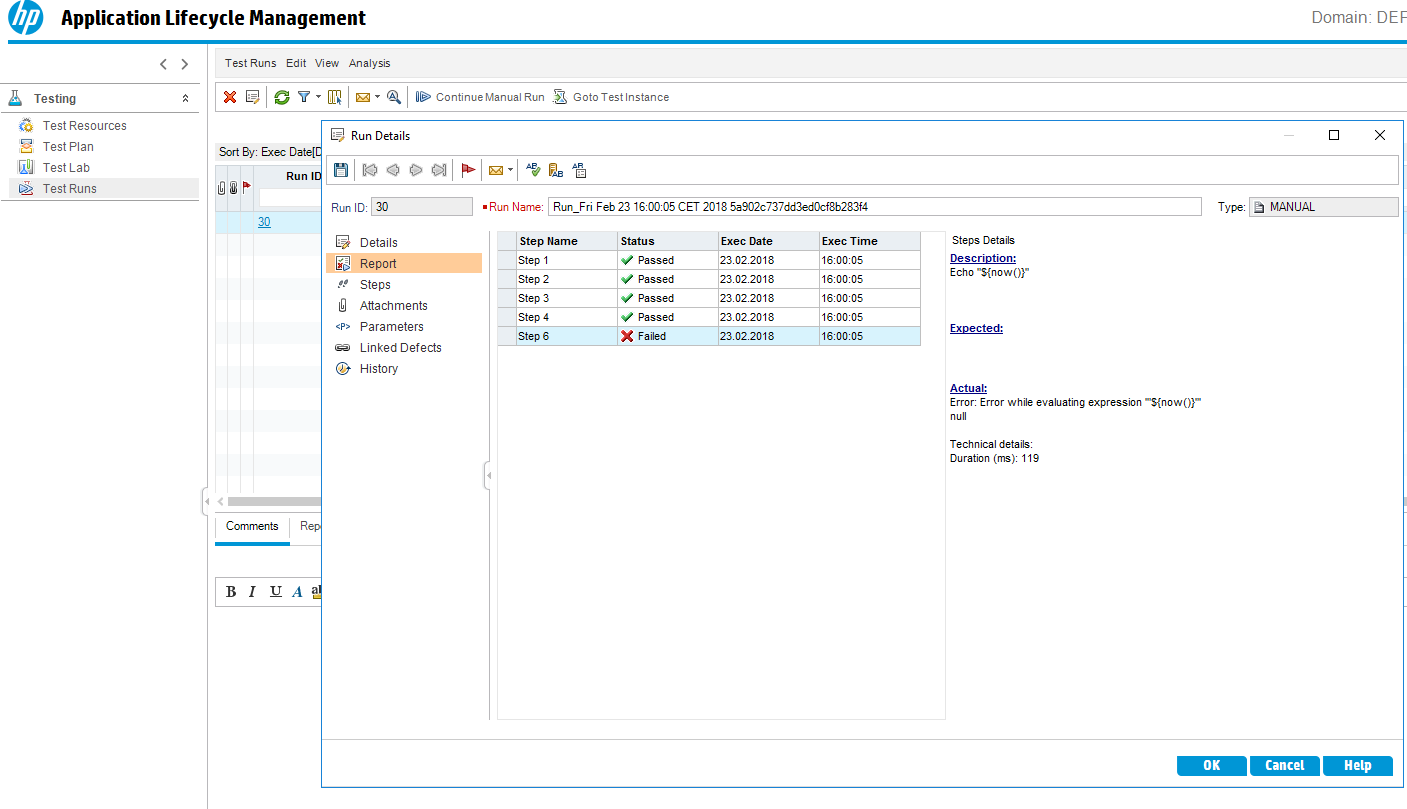
Task: Select Details in the Run Details sidebar
Action: [x=379, y=243]
